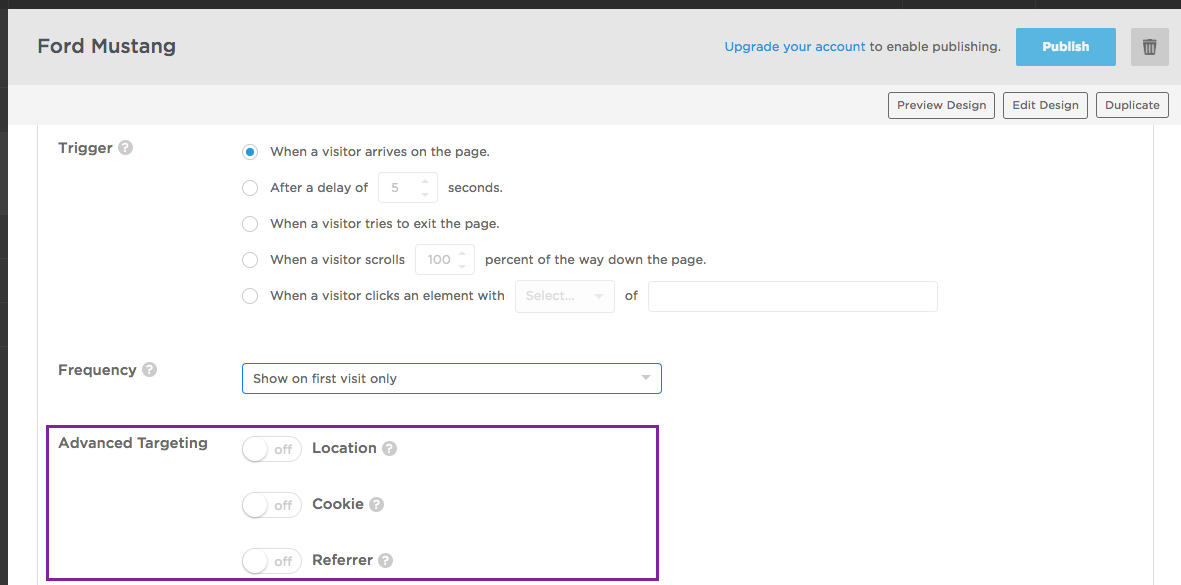Follow the 'Upgrade your account' link
The image size is (1181, 585).
pos(795,47)
